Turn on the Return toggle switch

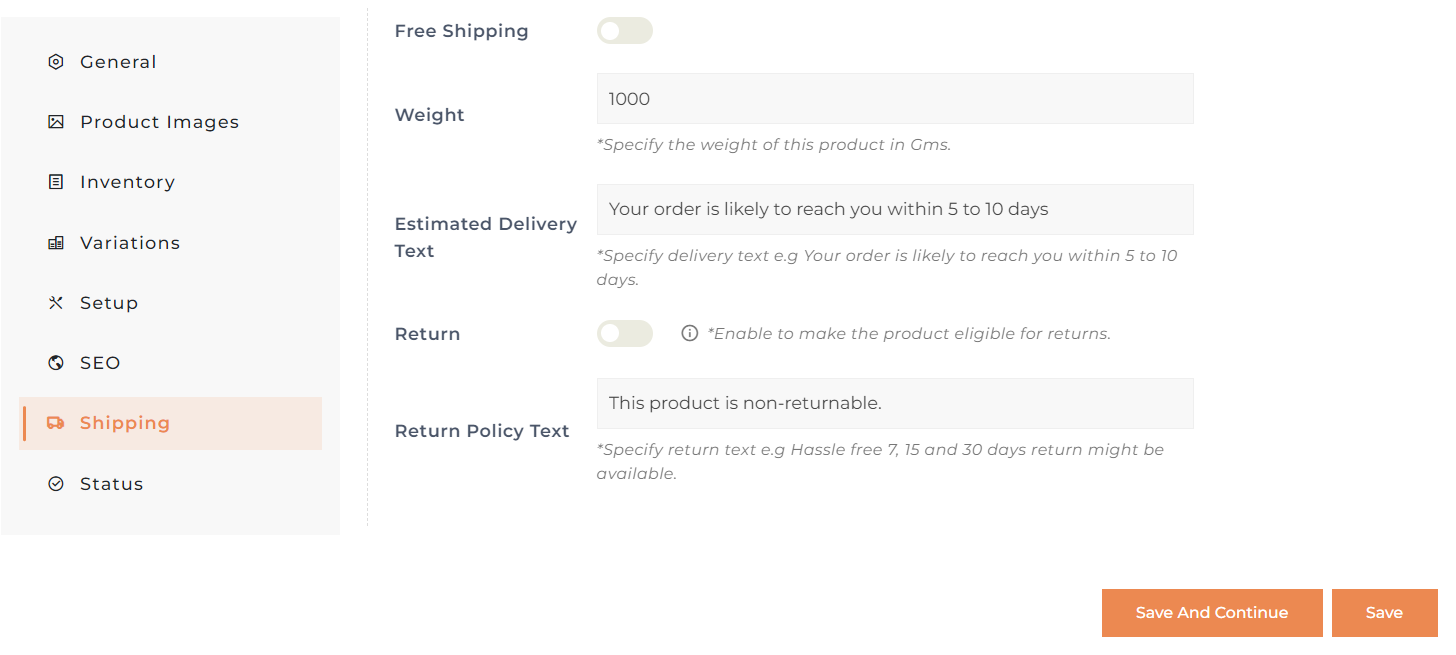625,334
